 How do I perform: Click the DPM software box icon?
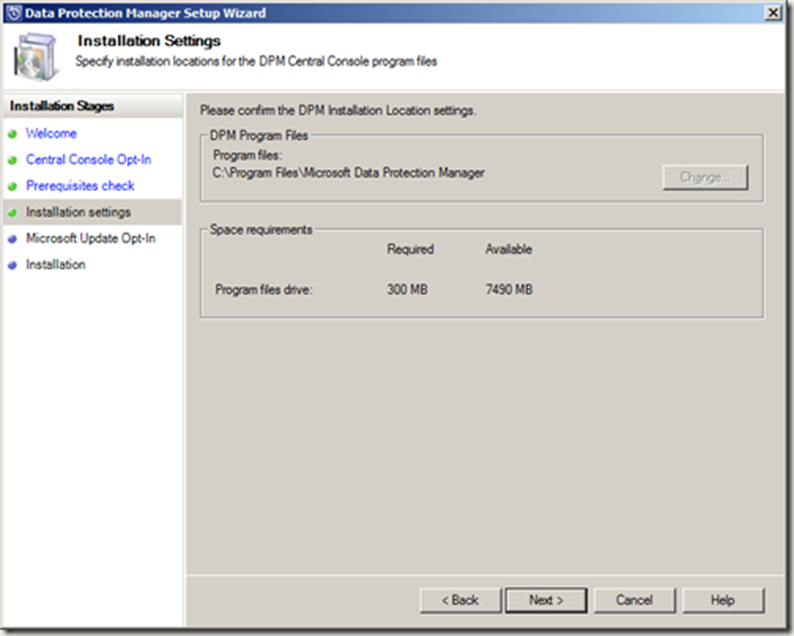[35, 57]
